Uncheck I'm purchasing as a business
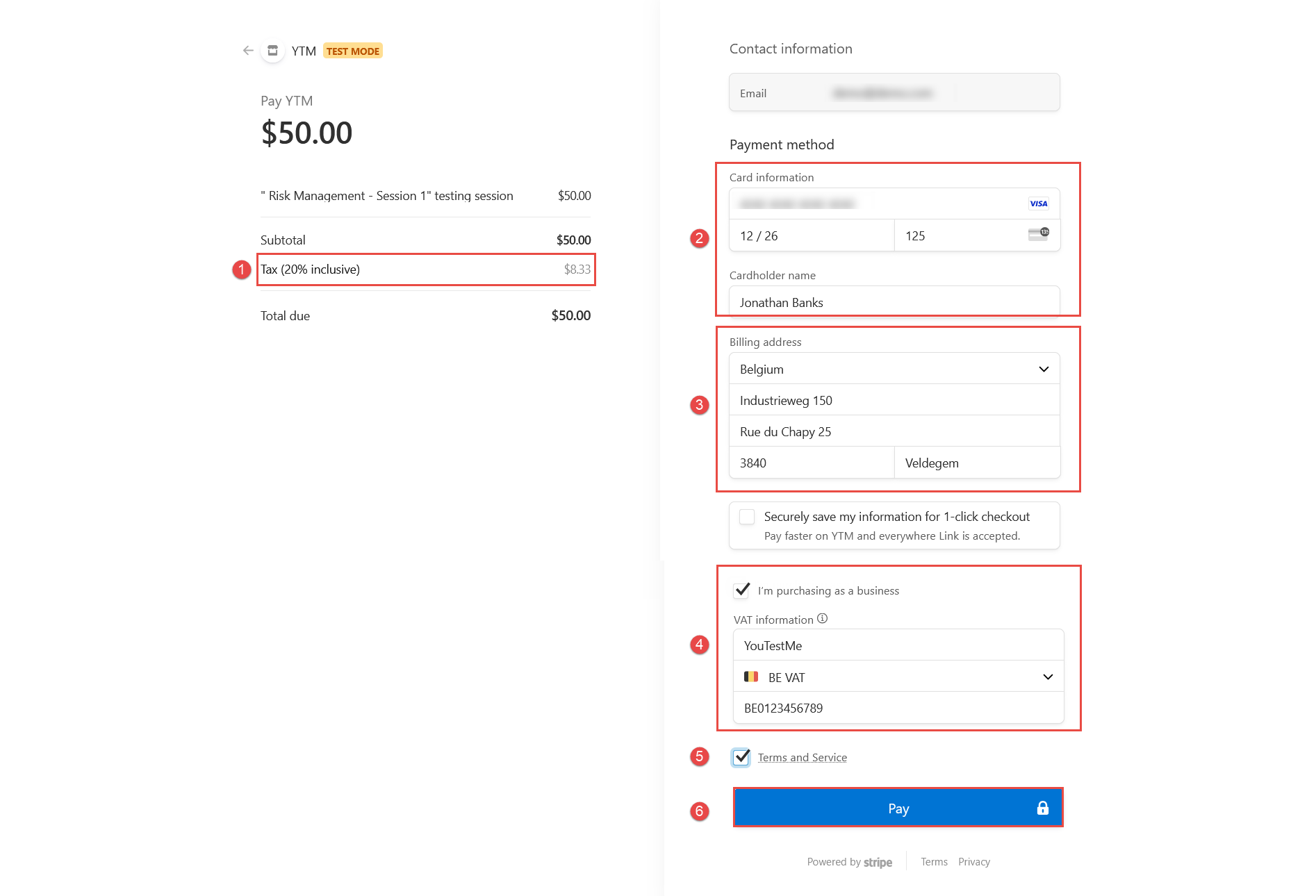 tap(742, 590)
